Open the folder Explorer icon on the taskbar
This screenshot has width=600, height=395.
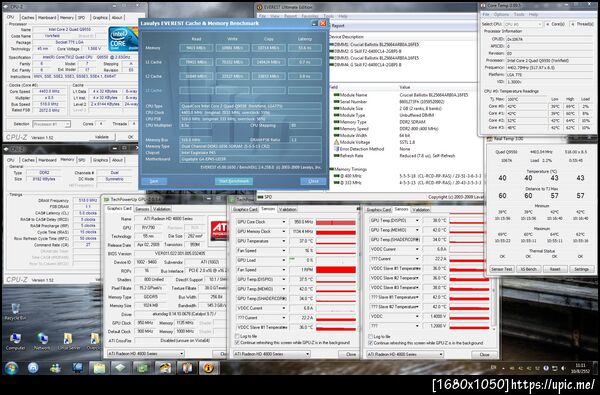pos(99,368)
